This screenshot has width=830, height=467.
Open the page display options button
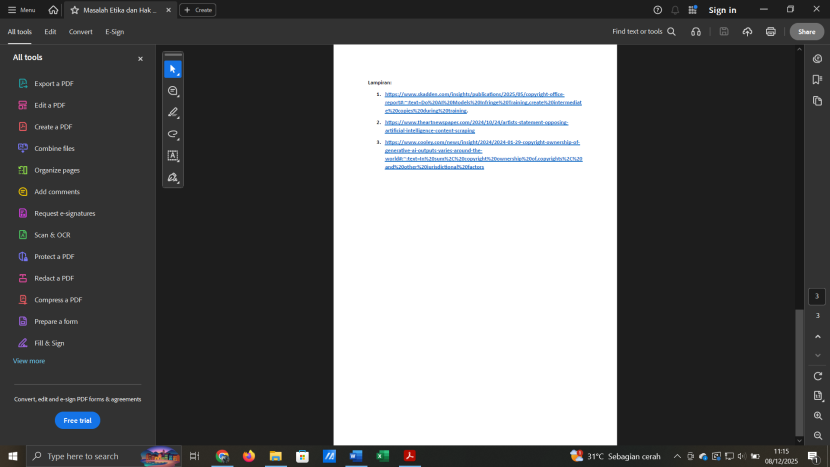(x=817, y=396)
